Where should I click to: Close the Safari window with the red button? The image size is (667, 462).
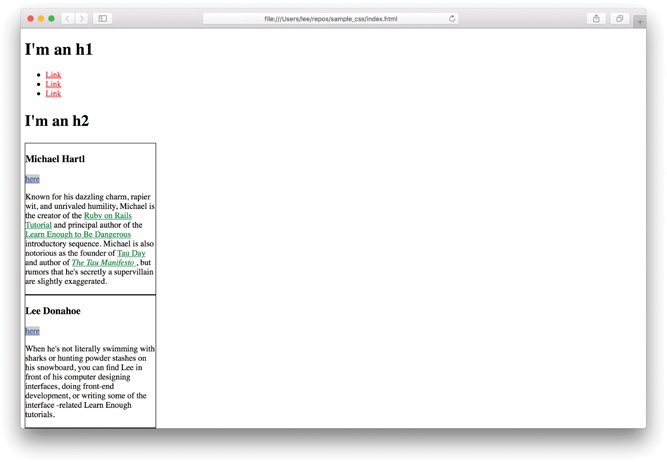(x=30, y=19)
